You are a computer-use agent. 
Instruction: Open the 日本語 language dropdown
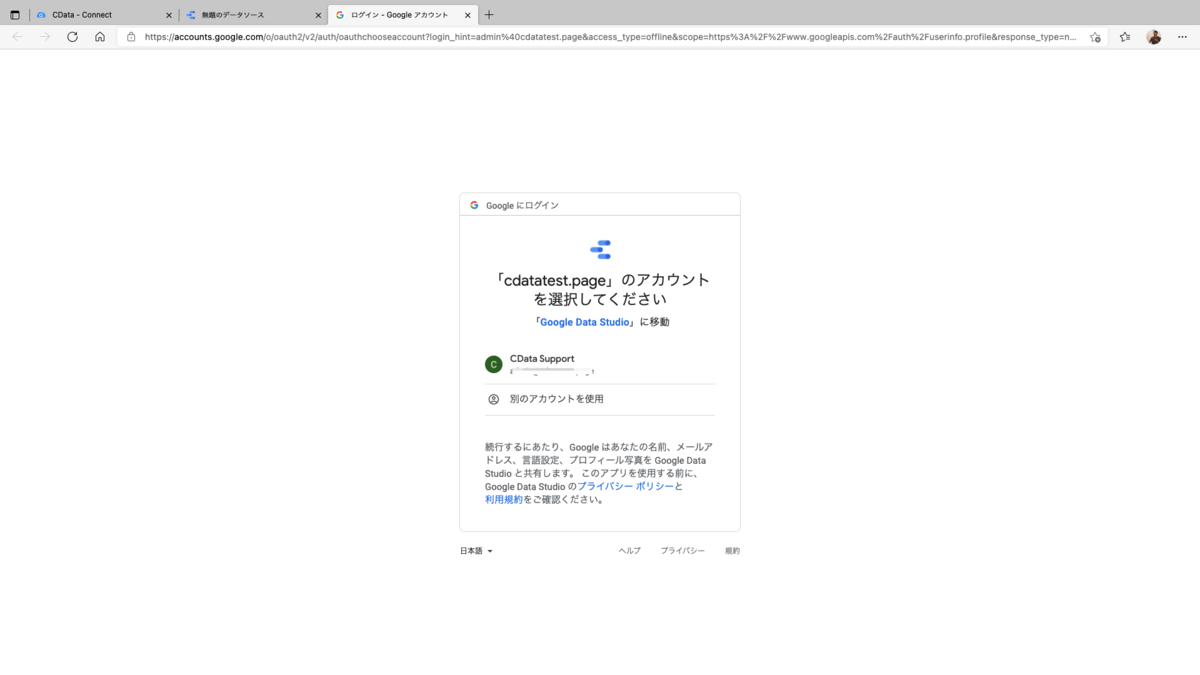(476, 551)
